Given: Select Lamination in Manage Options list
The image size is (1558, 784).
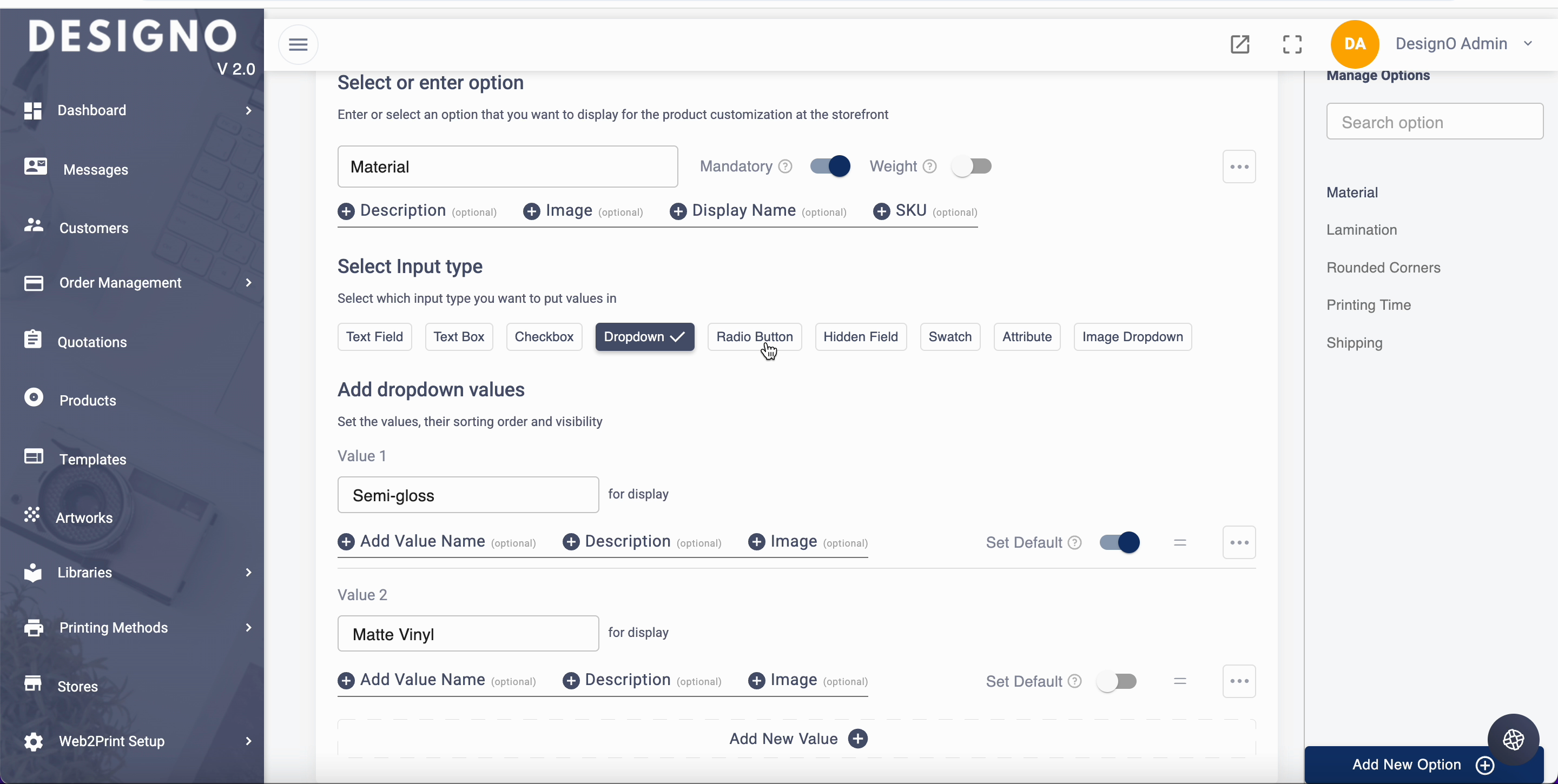Looking at the screenshot, I should click(1362, 230).
